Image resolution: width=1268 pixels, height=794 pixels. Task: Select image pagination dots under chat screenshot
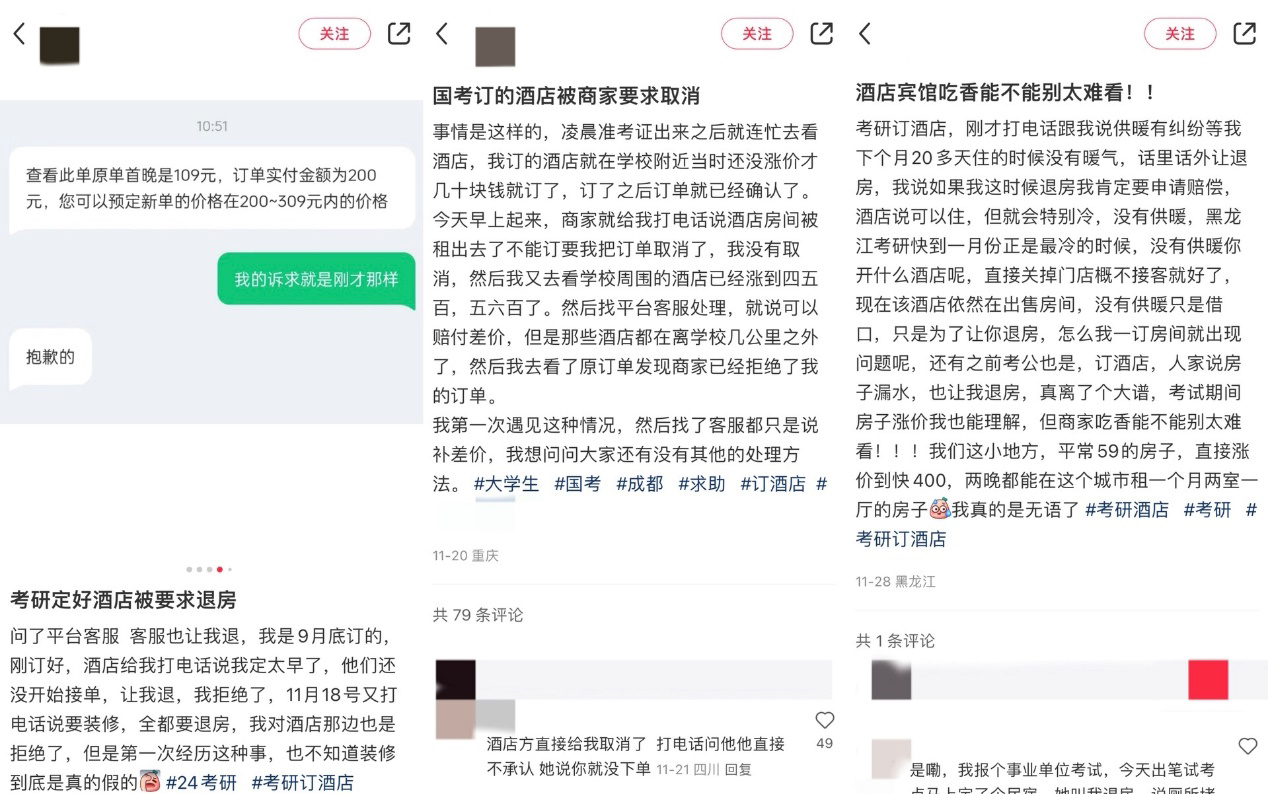(211, 569)
